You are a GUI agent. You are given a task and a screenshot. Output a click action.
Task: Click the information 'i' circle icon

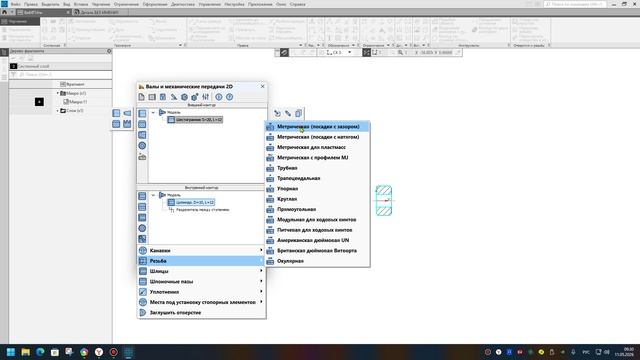[219, 97]
